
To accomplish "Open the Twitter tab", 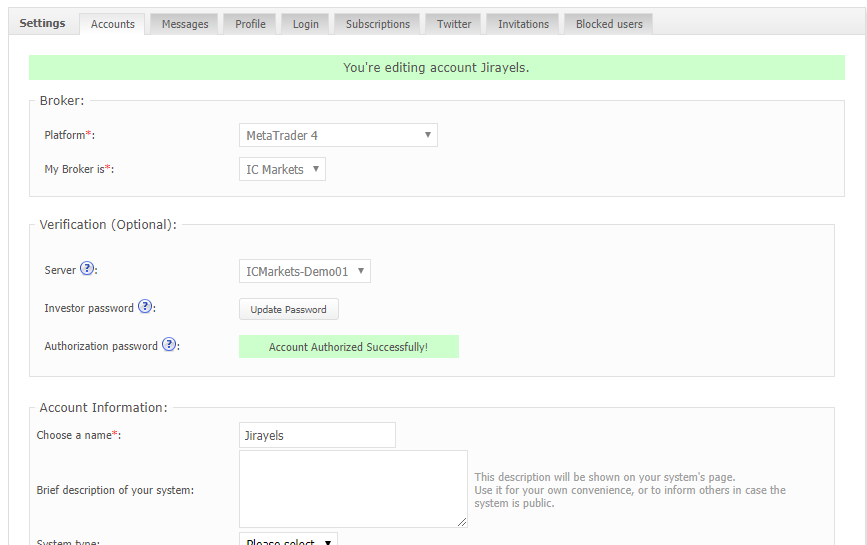I will 454,24.
